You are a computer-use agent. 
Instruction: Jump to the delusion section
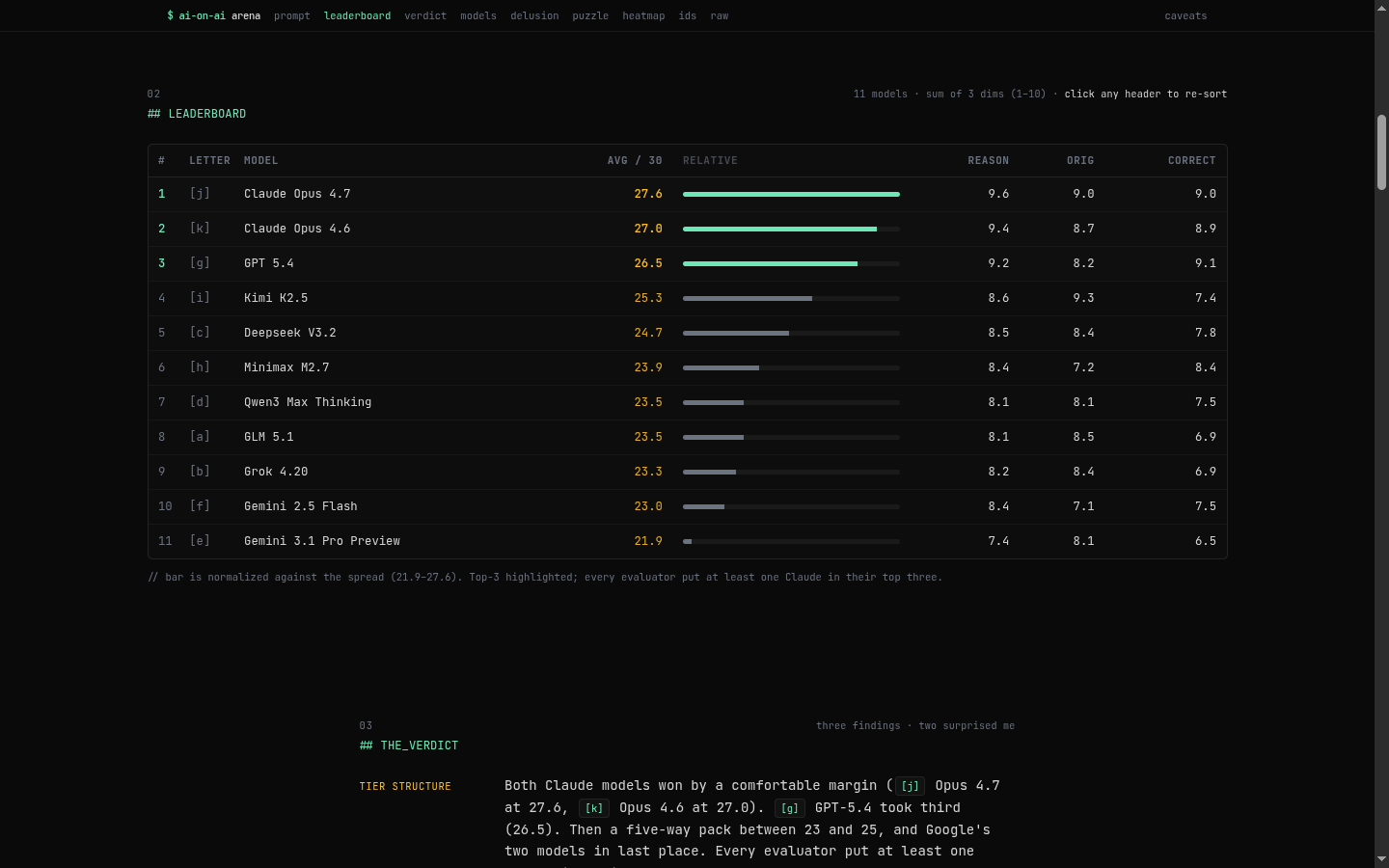click(534, 15)
